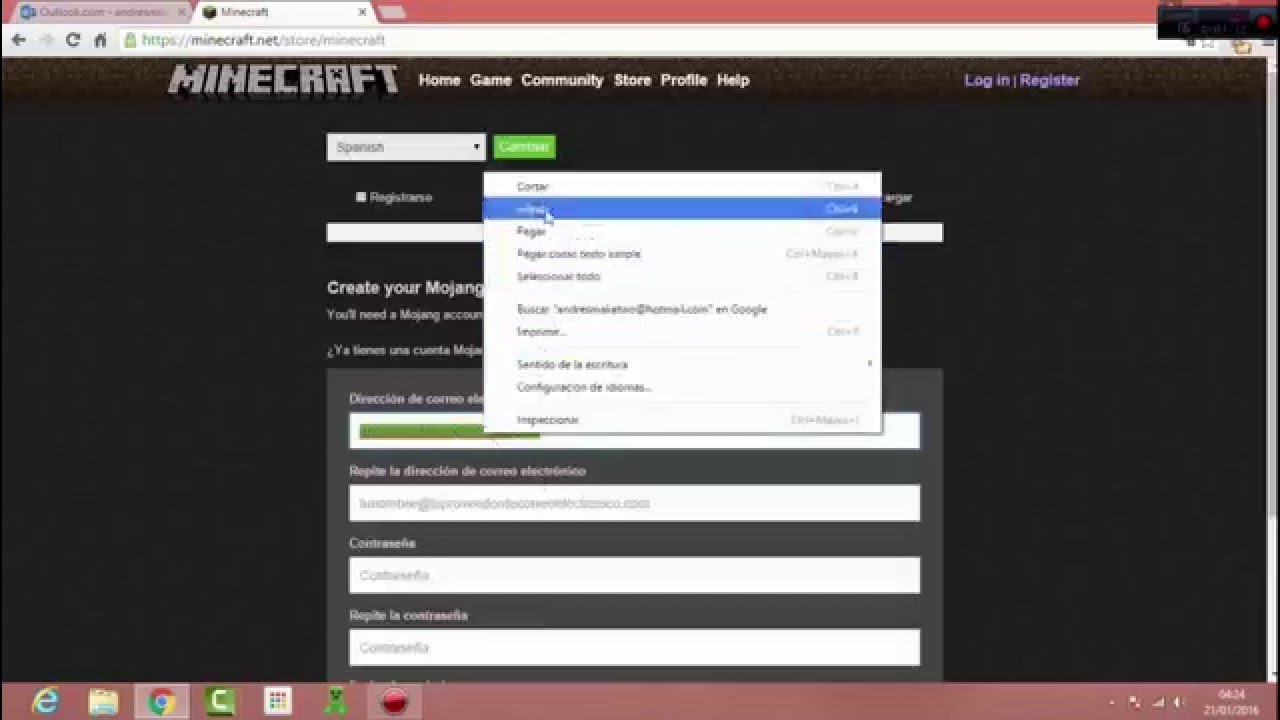The image size is (1280, 720).
Task: Open Configuración de idiomas entry
Action: pos(681,387)
